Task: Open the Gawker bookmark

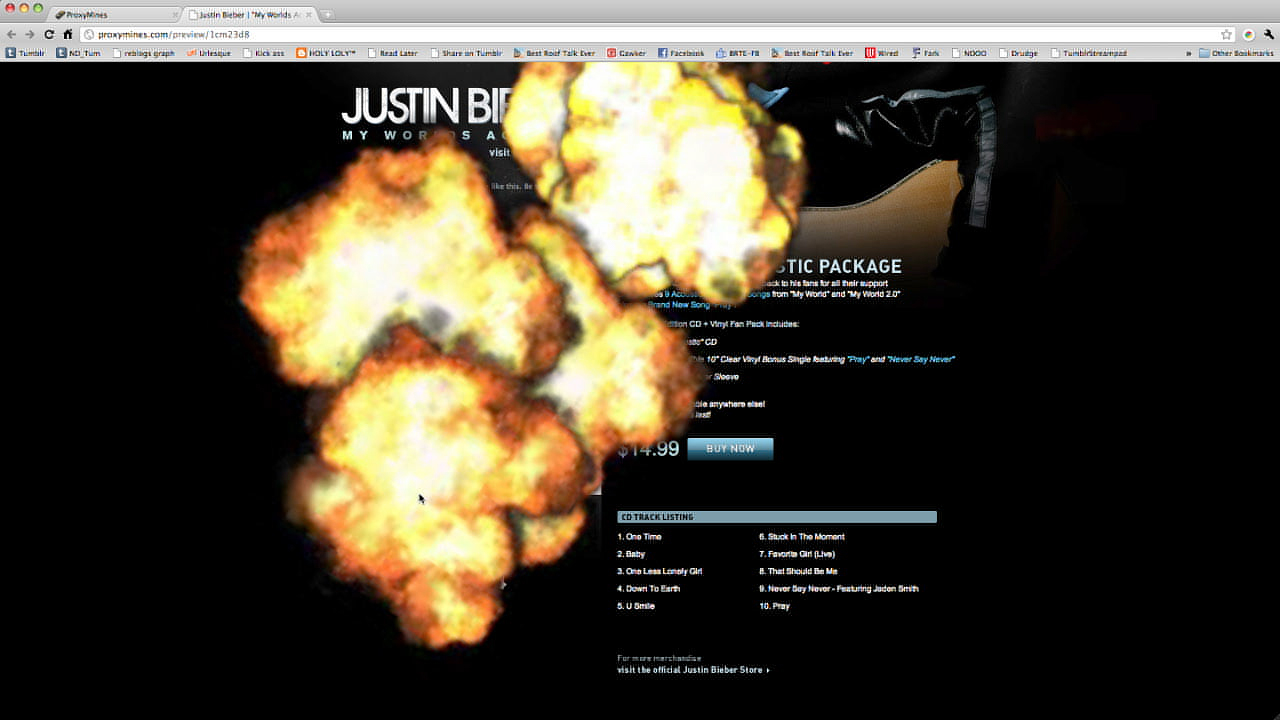Action: pyautogui.click(x=626, y=53)
